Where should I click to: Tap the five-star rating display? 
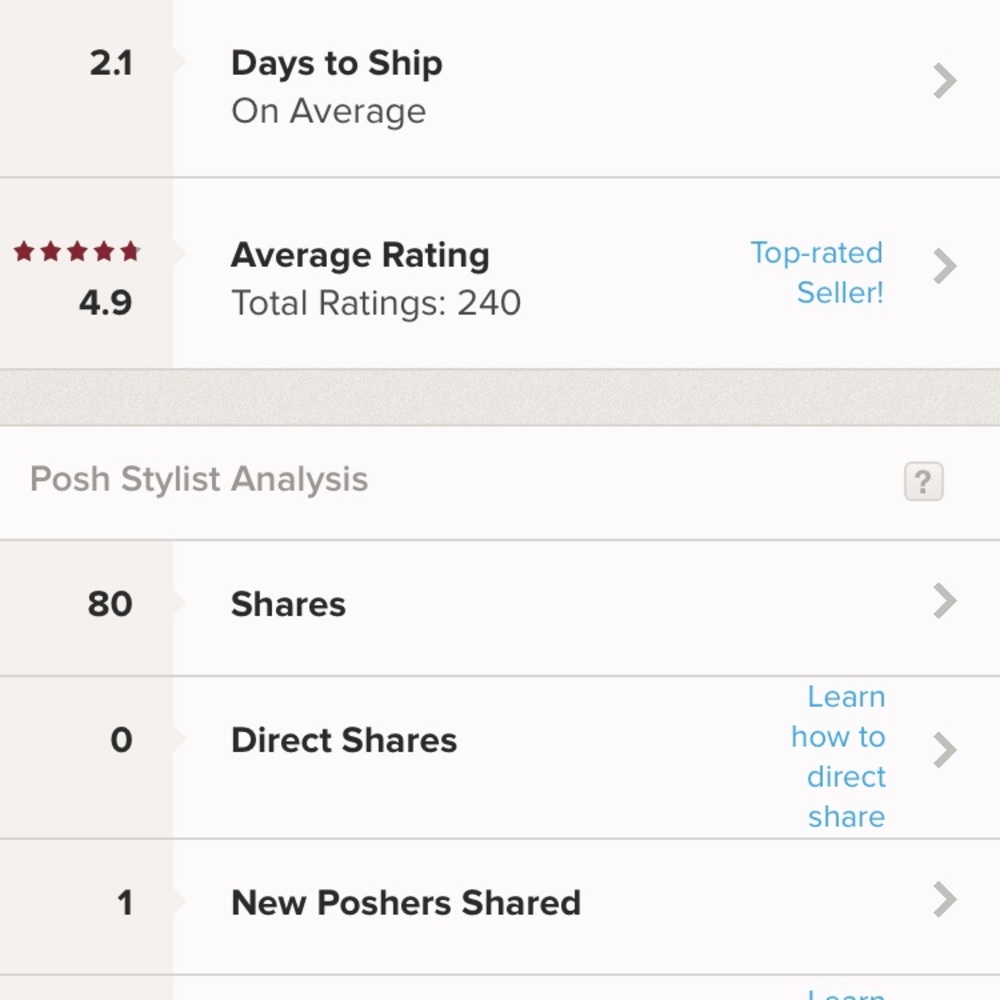pos(75,252)
